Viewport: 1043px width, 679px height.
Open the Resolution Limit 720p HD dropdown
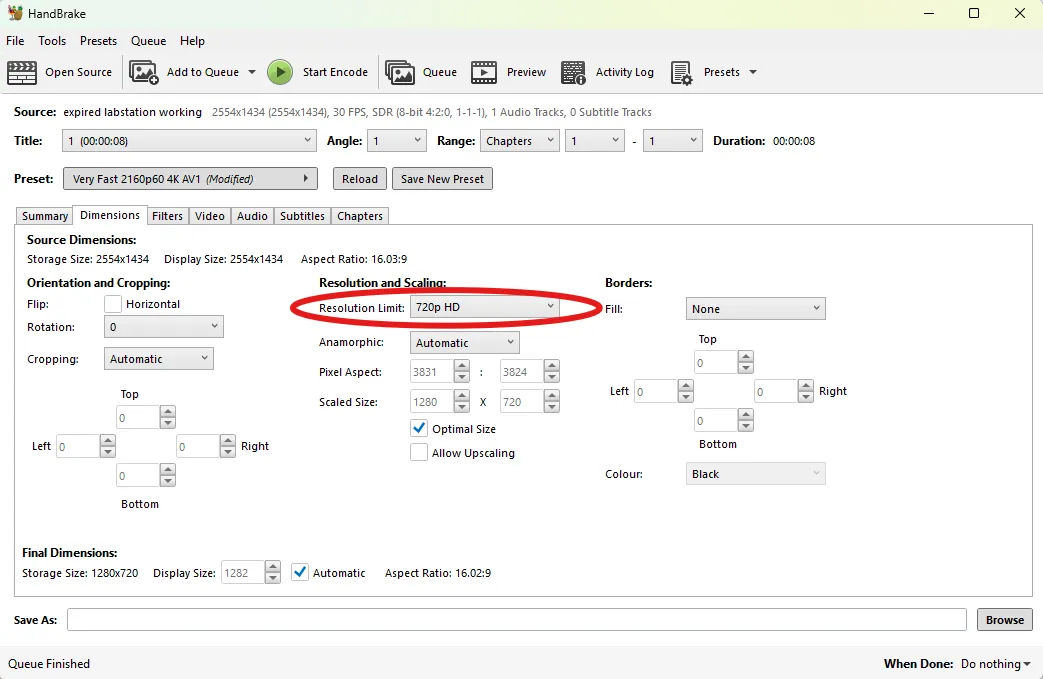point(484,307)
